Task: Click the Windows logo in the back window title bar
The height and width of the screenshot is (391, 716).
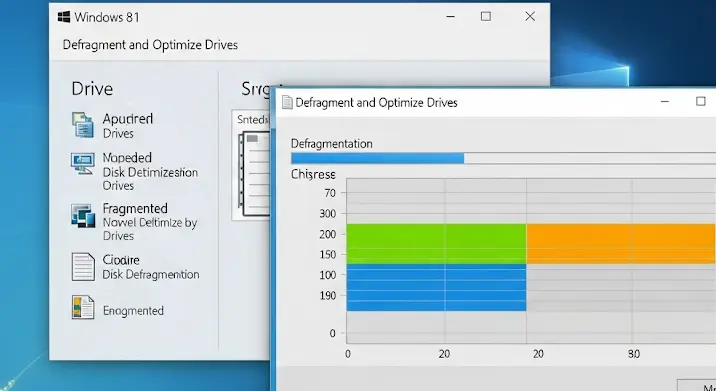Action: point(64,17)
